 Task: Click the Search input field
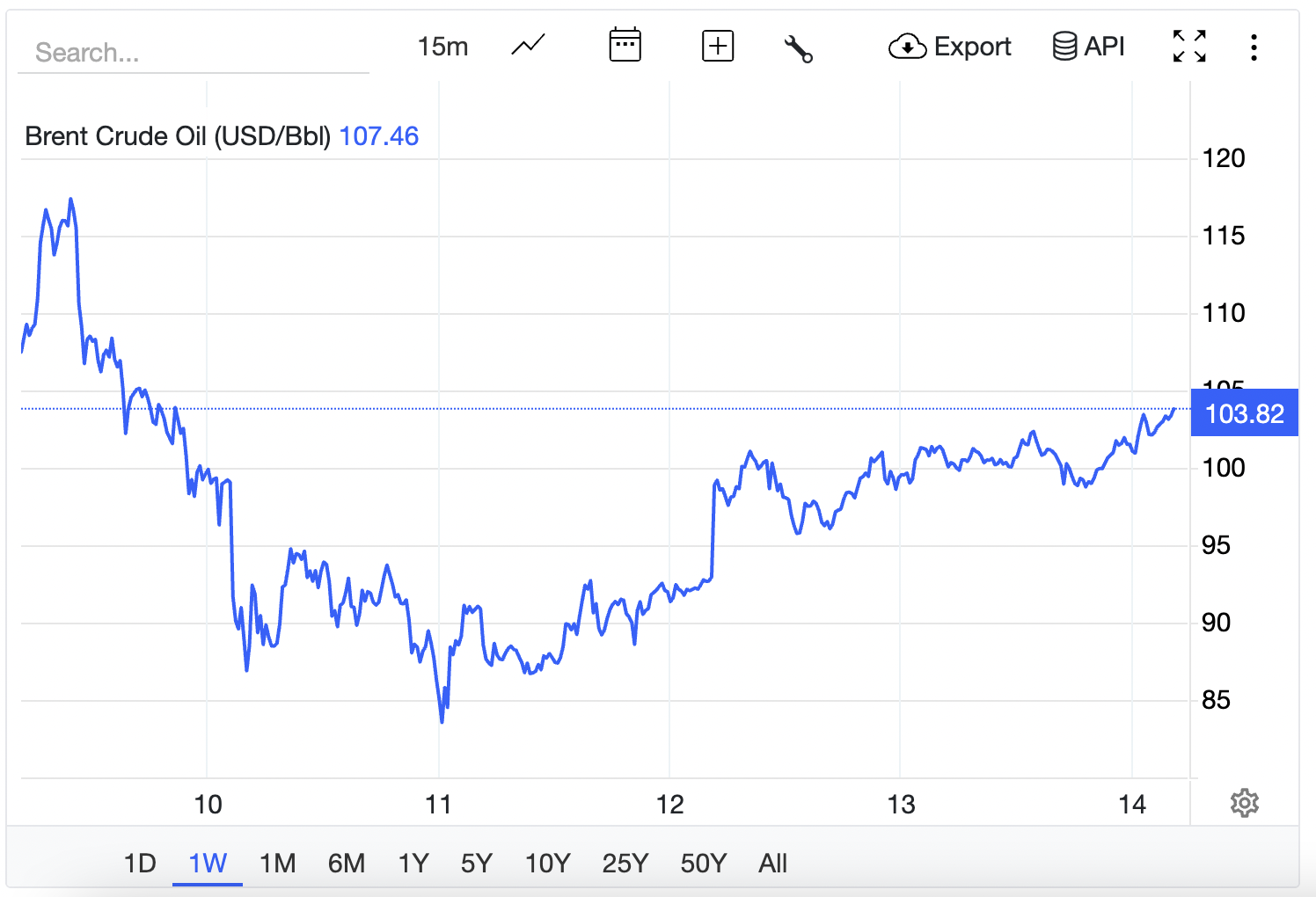[194, 53]
